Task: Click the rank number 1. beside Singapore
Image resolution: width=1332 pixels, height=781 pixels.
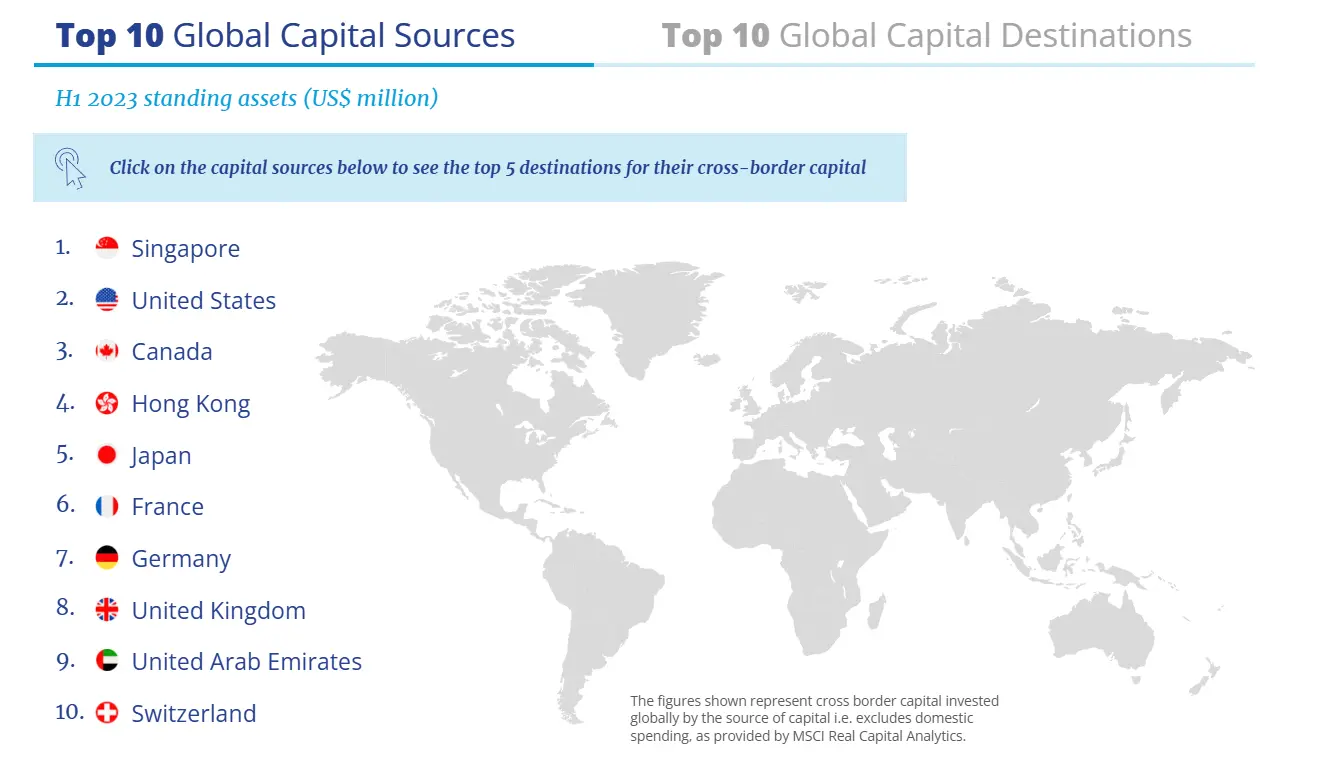Action: click(63, 247)
